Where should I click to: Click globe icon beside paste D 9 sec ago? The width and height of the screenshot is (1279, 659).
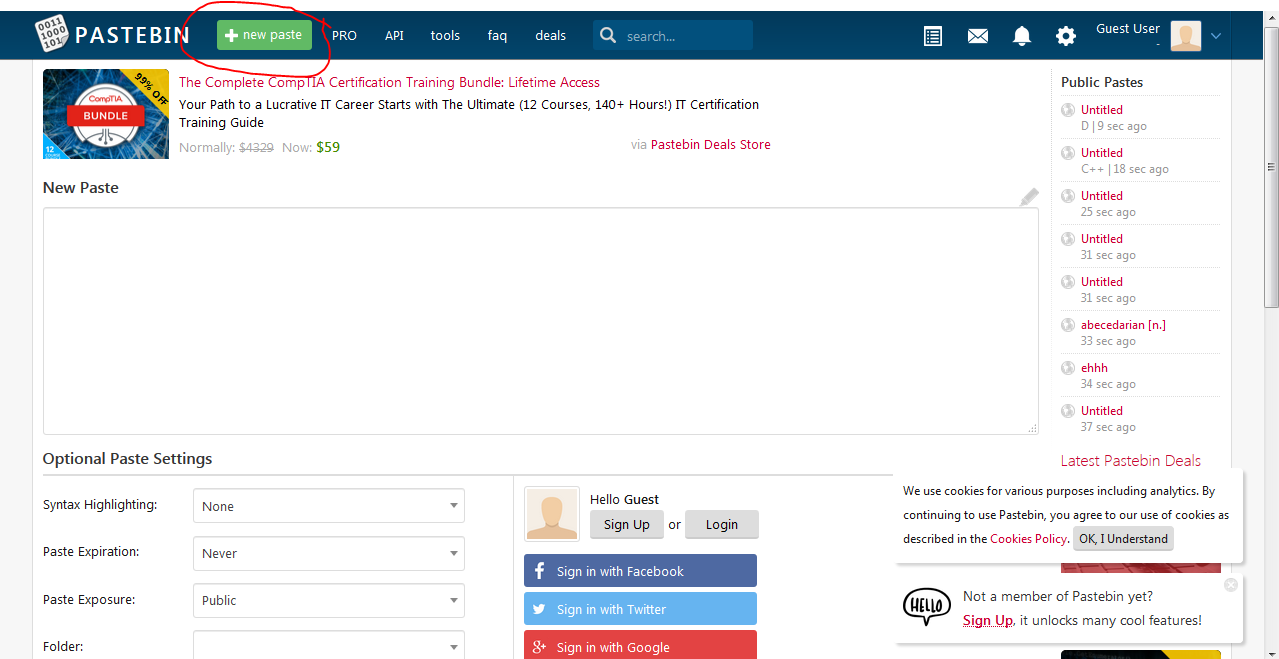1068,110
